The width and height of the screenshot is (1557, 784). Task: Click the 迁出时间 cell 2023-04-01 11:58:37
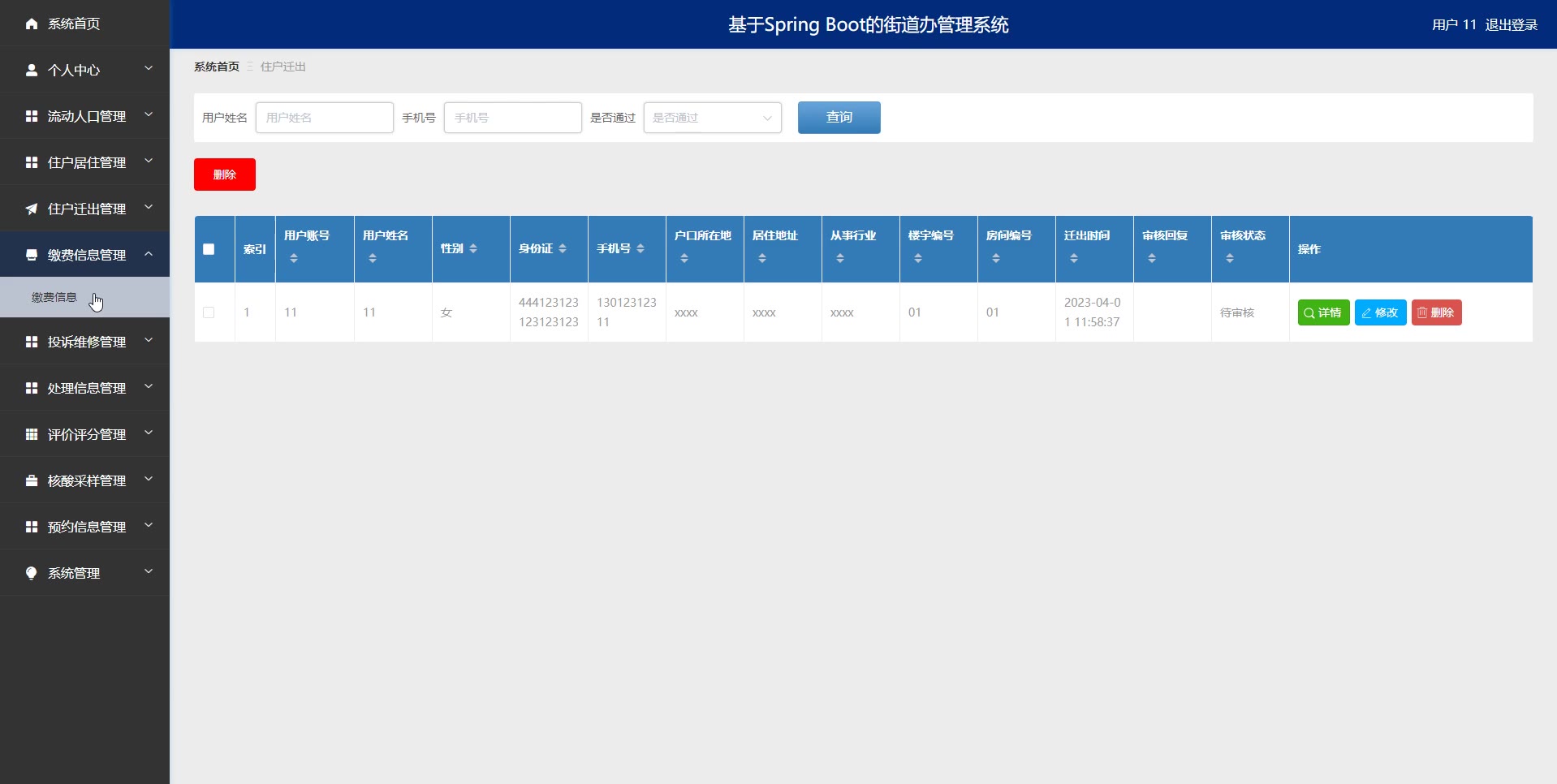point(1093,312)
